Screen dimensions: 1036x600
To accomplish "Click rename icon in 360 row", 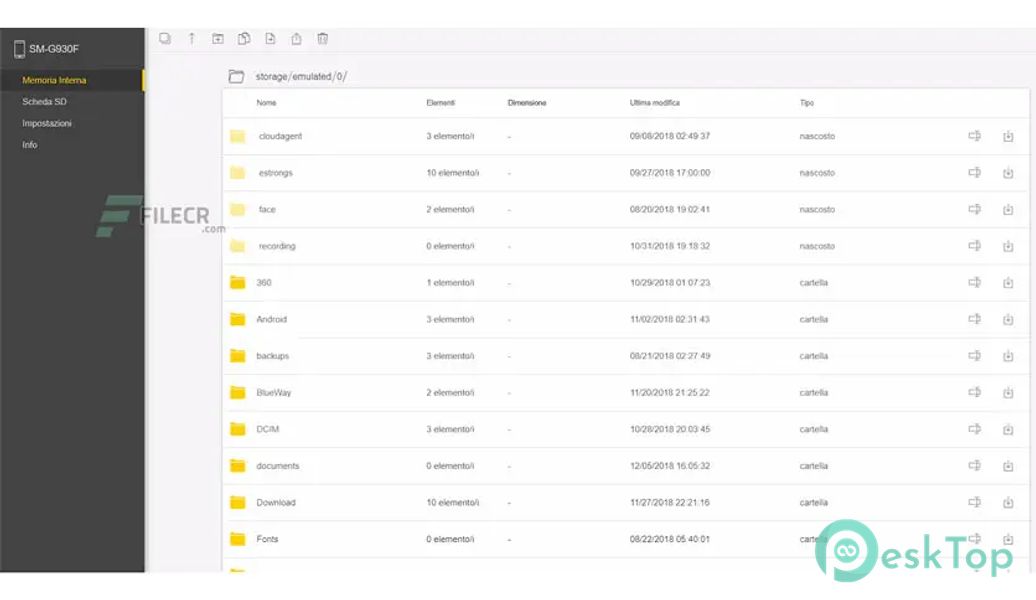I will (x=975, y=282).
